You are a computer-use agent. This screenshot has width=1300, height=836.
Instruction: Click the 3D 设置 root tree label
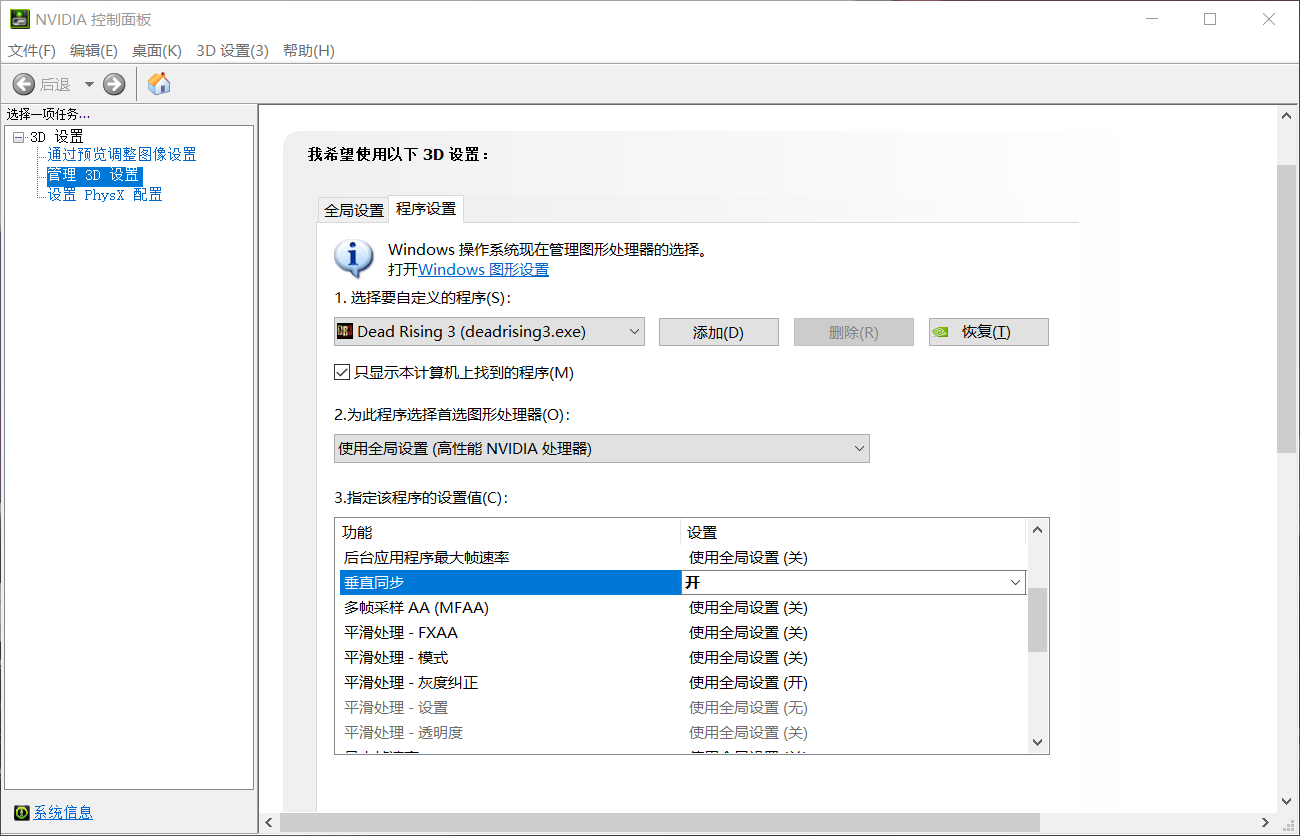[x=56, y=137]
